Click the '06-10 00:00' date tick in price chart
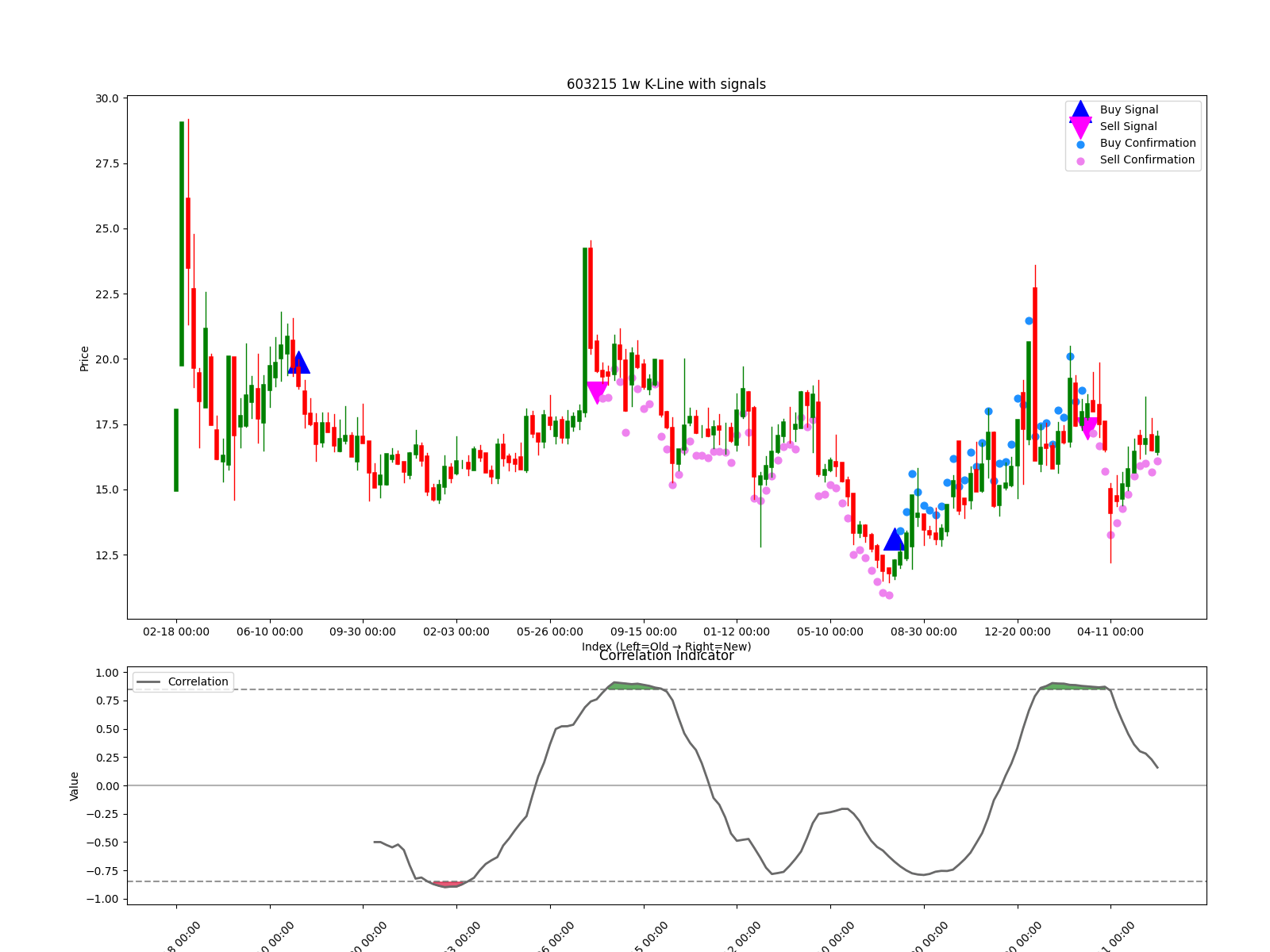Screen dimensions: 1270x952 (x=270, y=631)
